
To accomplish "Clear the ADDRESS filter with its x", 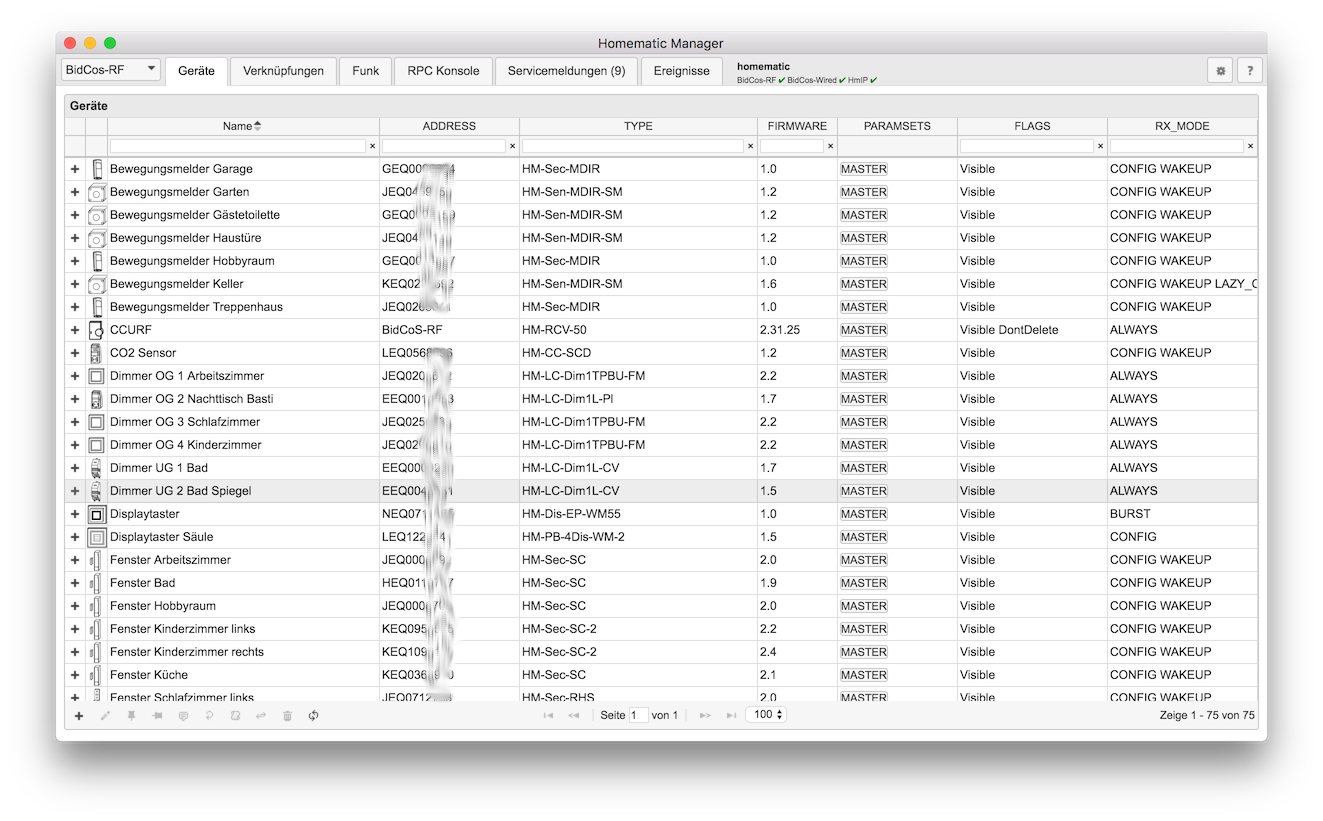I will (x=513, y=146).
